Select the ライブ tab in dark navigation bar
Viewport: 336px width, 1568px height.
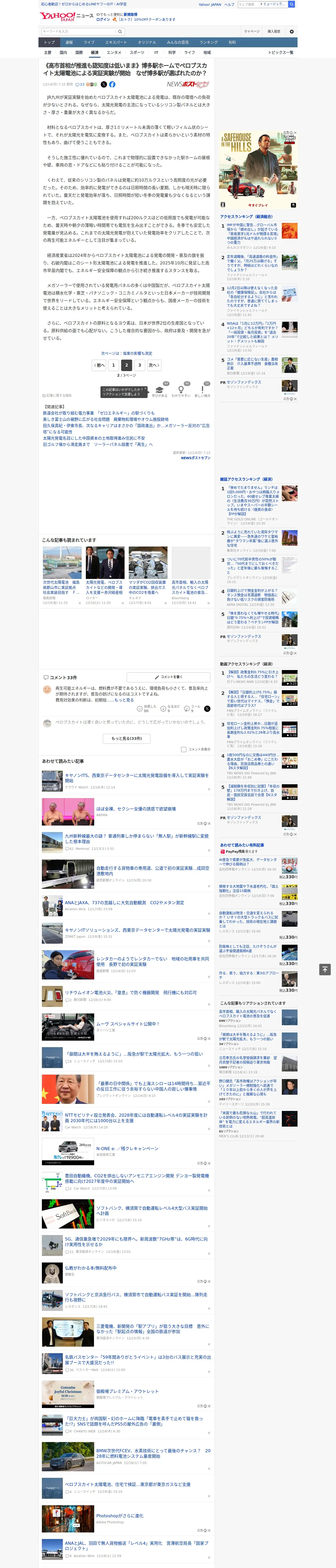click(x=89, y=43)
